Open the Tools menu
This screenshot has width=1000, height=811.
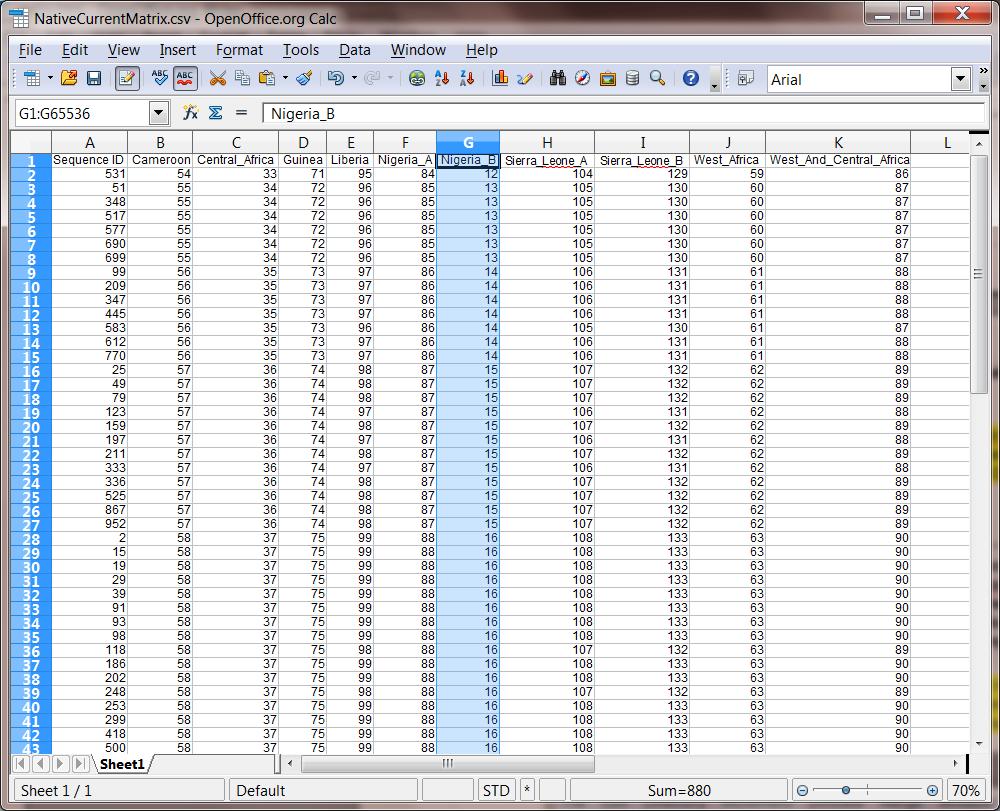coord(300,50)
